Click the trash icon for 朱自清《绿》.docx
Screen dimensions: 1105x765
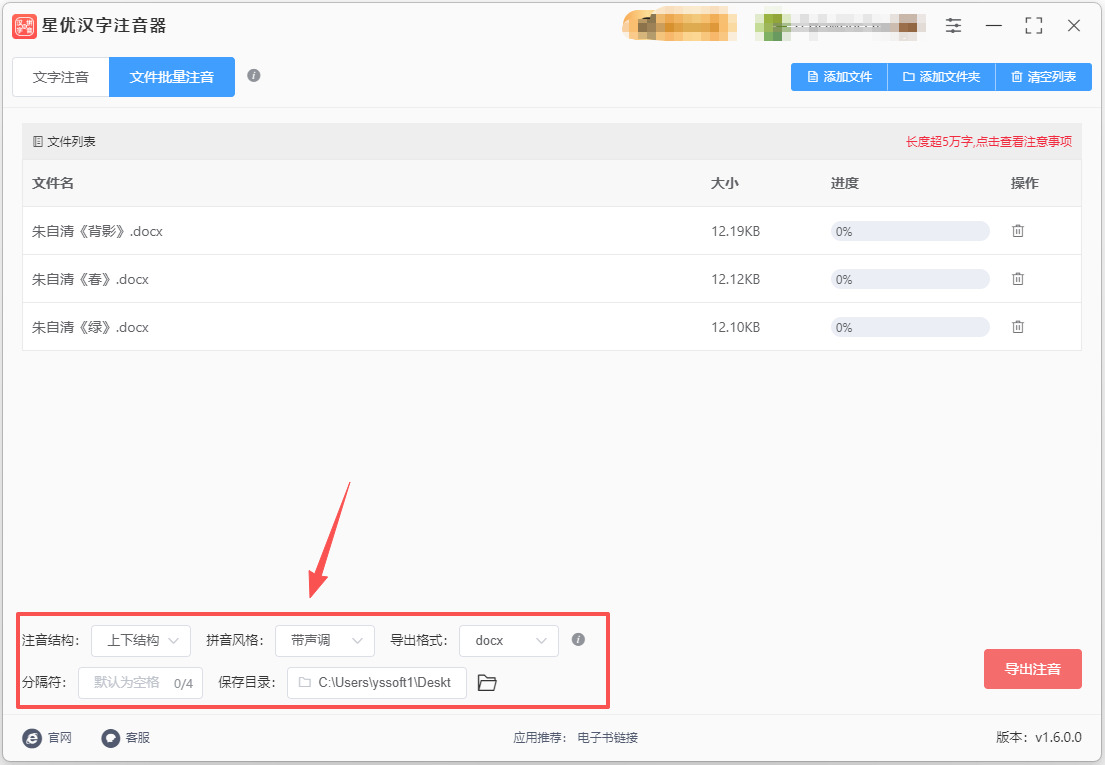(x=1018, y=327)
